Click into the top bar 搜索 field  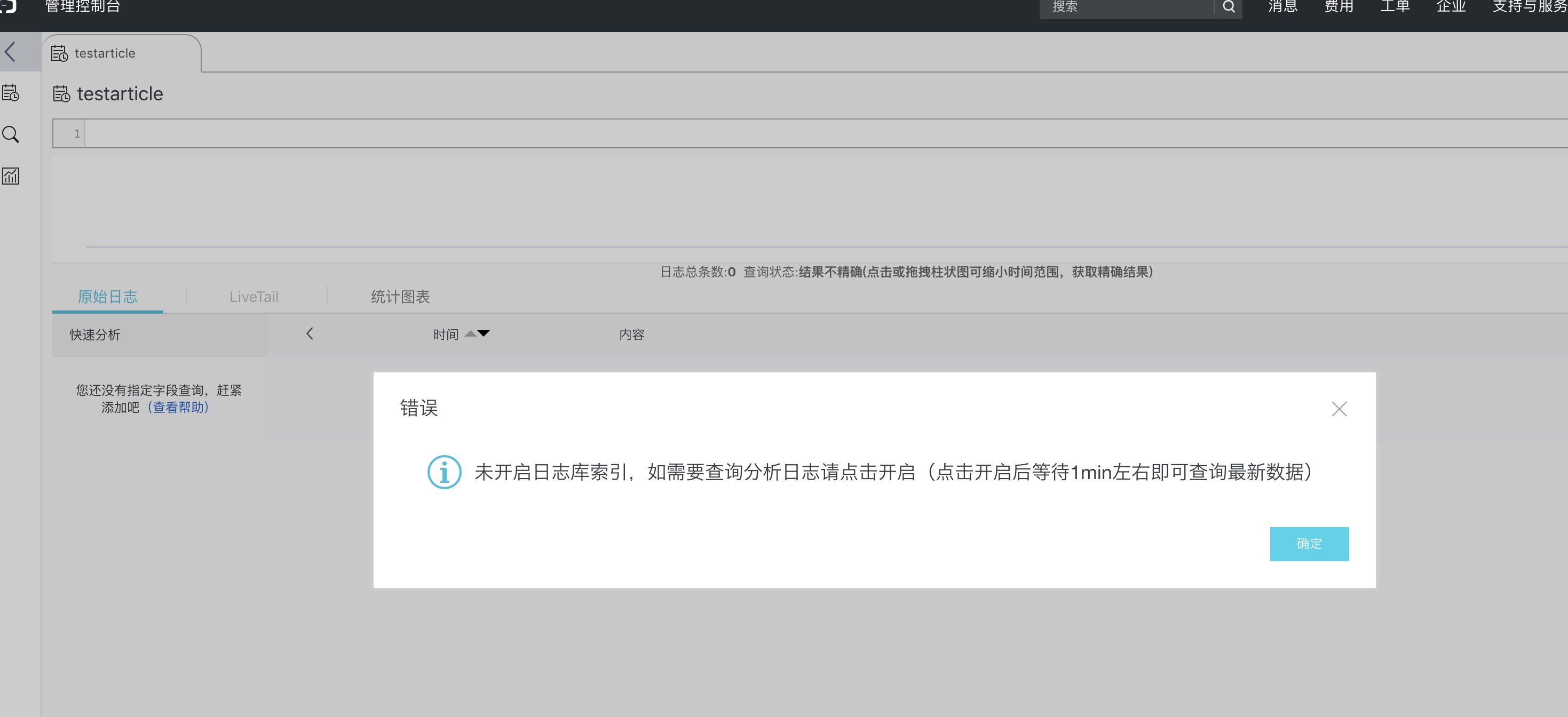[1126, 7]
